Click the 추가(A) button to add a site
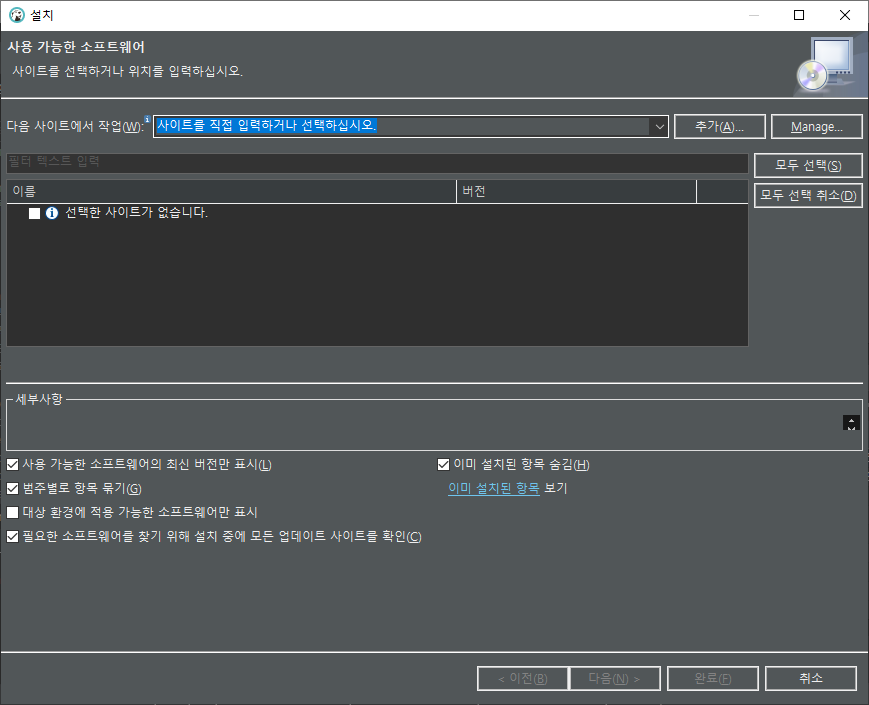869x705 pixels. click(x=719, y=126)
